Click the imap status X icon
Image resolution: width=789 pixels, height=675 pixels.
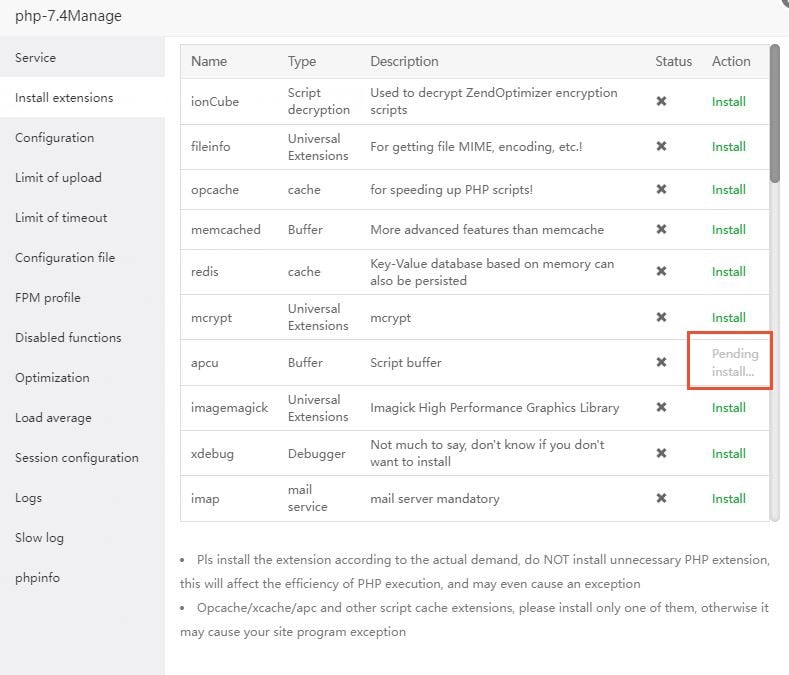[661, 498]
